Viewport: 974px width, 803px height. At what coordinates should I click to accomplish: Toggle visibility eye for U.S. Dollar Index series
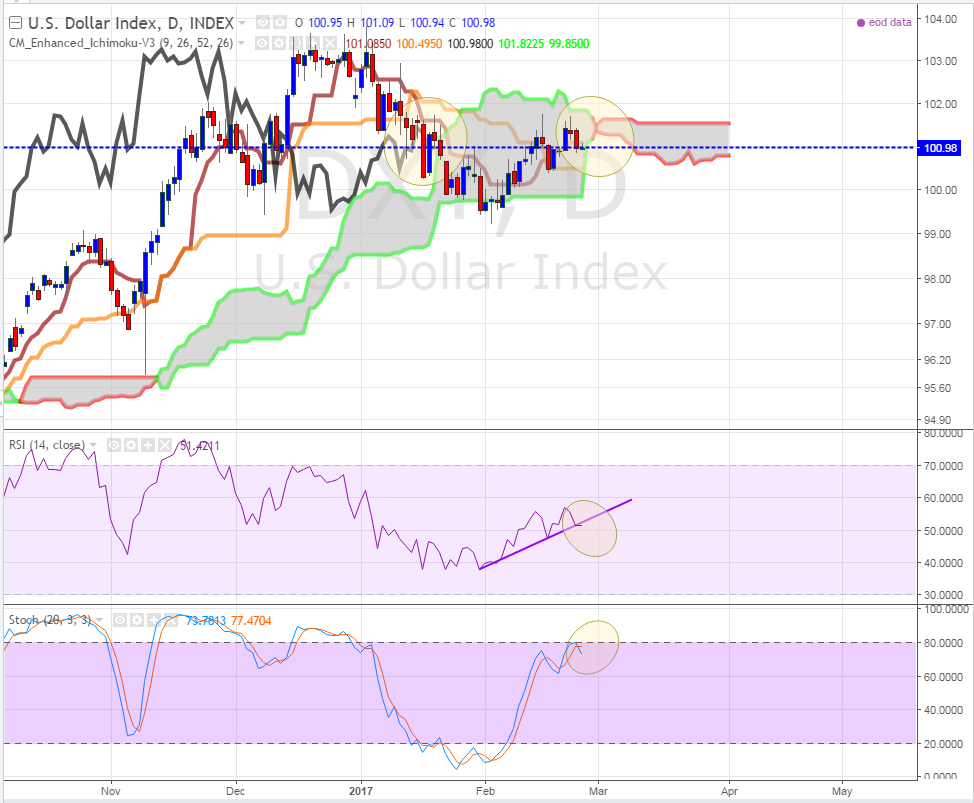(x=263, y=23)
